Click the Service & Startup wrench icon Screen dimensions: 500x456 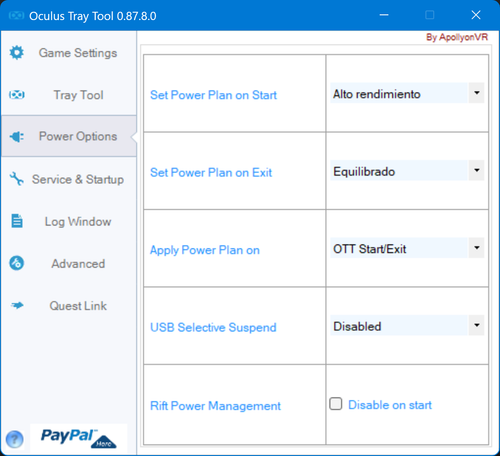tap(17, 179)
